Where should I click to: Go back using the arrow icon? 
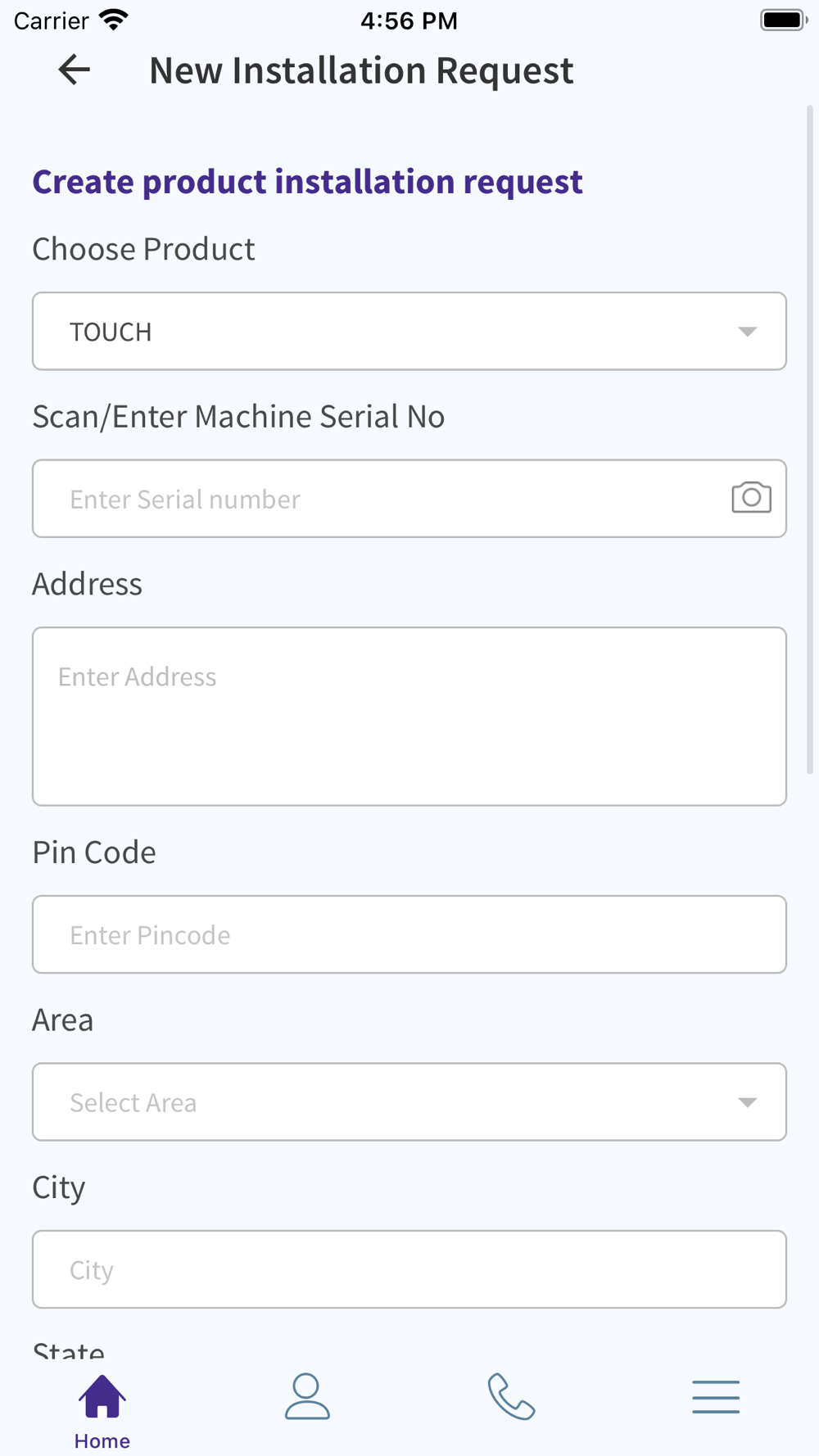pyautogui.click(x=74, y=70)
